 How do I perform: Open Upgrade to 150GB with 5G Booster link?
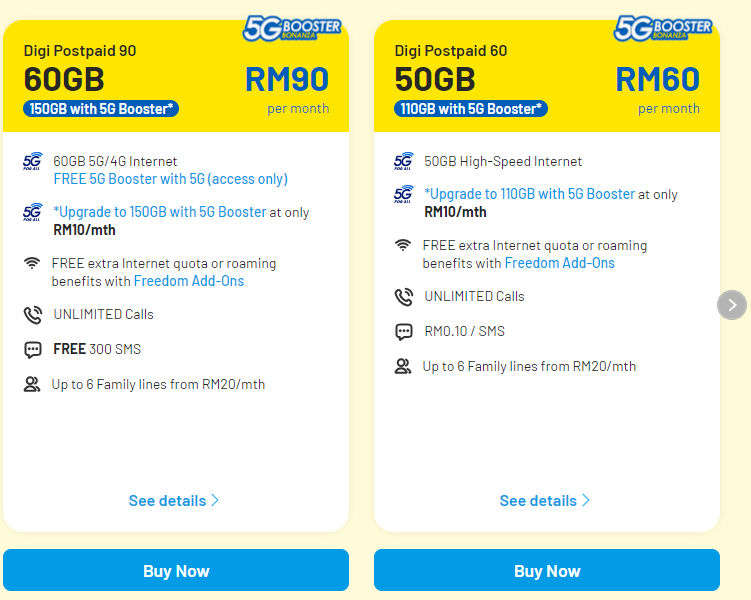click(x=159, y=212)
